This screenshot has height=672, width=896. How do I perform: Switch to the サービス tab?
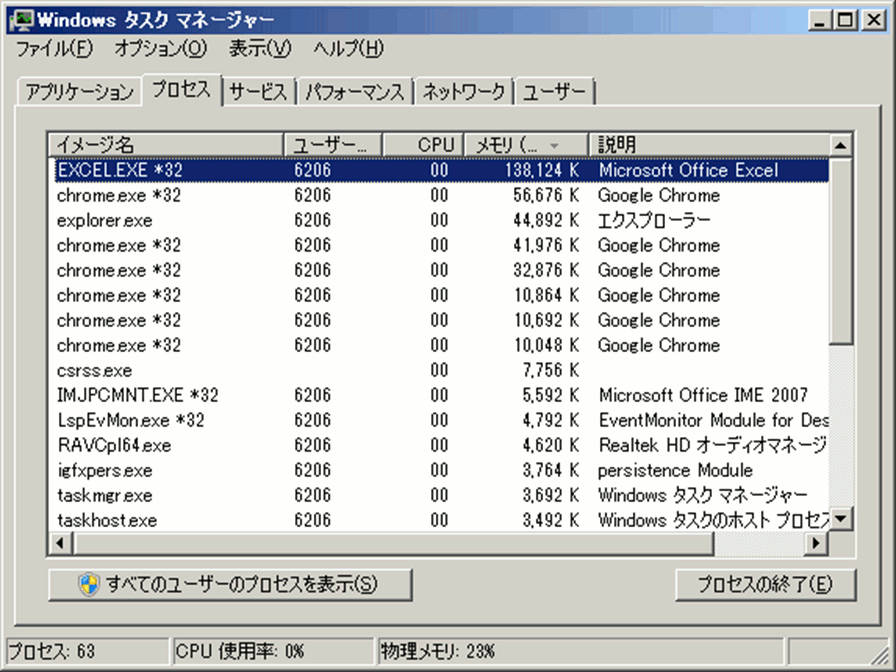point(258,91)
